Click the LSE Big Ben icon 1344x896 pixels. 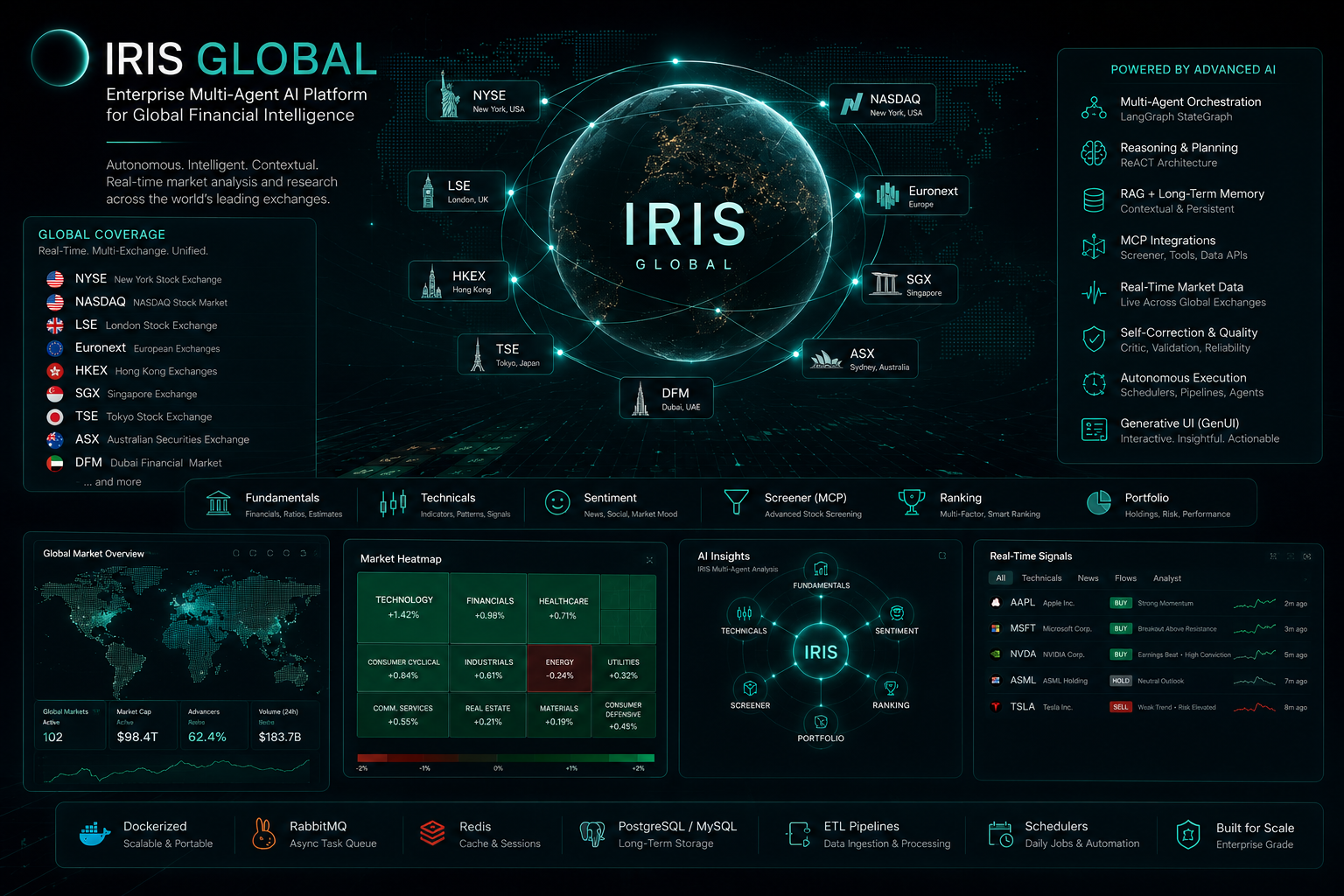428,191
